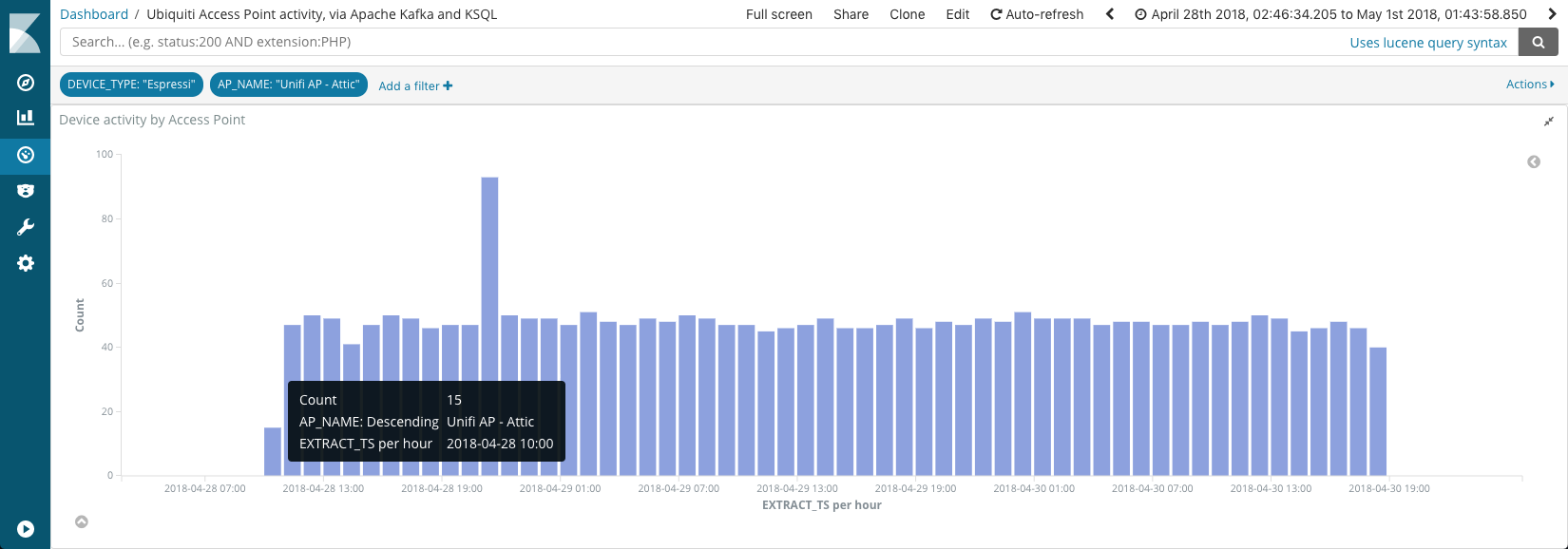The width and height of the screenshot is (1568, 549).
Task: Open the data table via bottom caret
Action: point(82,521)
